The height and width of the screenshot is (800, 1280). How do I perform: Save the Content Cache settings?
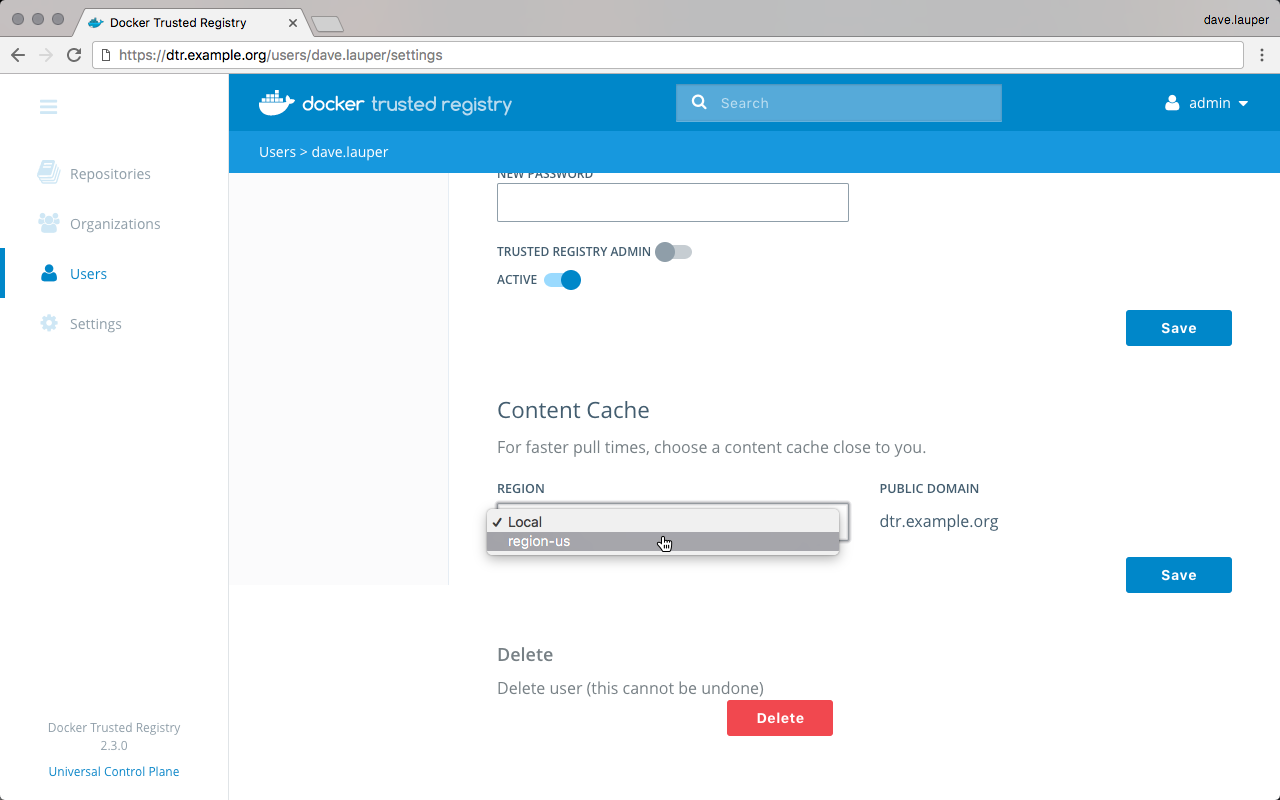click(1178, 575)
